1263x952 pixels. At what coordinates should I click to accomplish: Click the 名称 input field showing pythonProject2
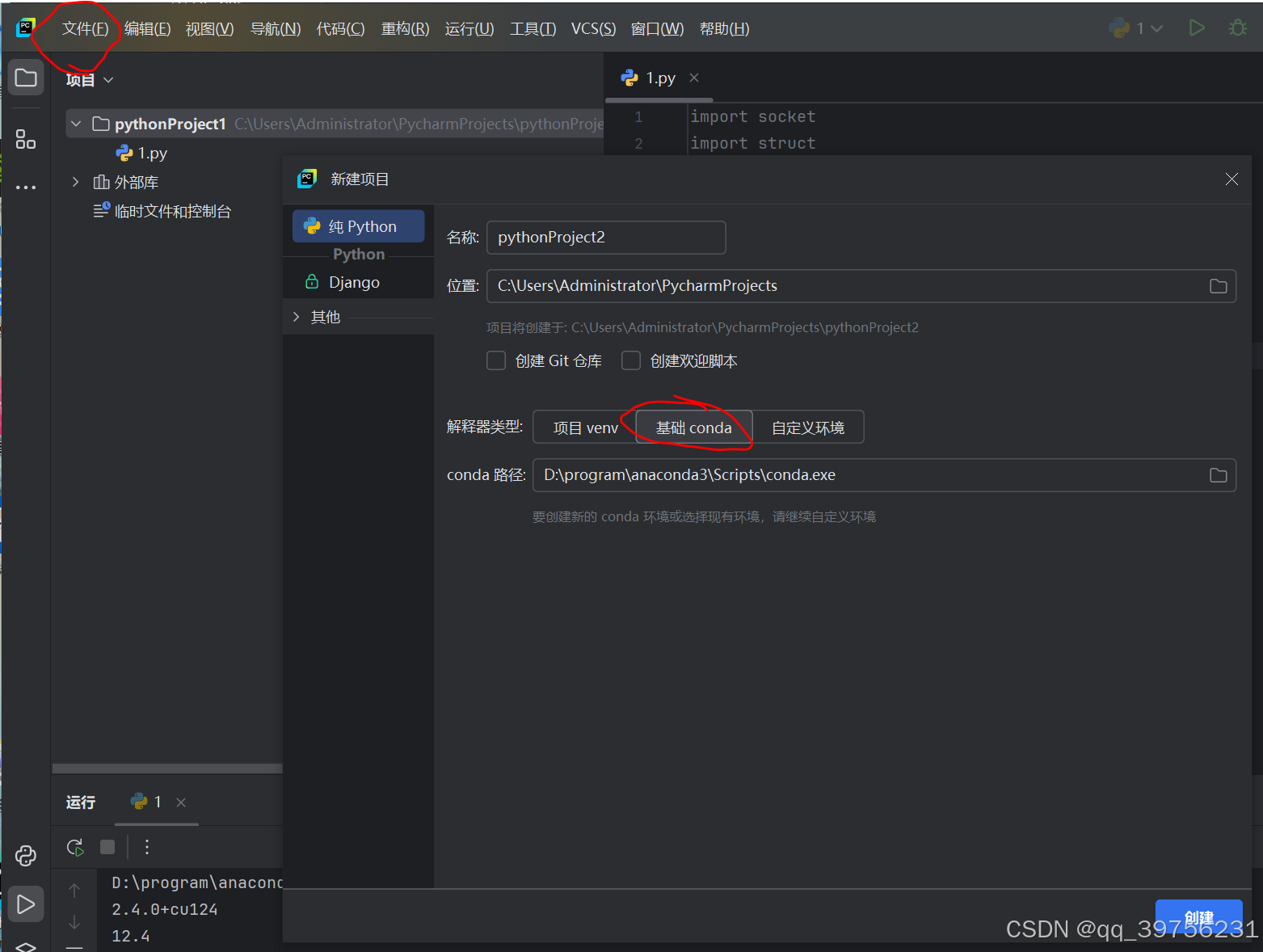tap(606, 237)
